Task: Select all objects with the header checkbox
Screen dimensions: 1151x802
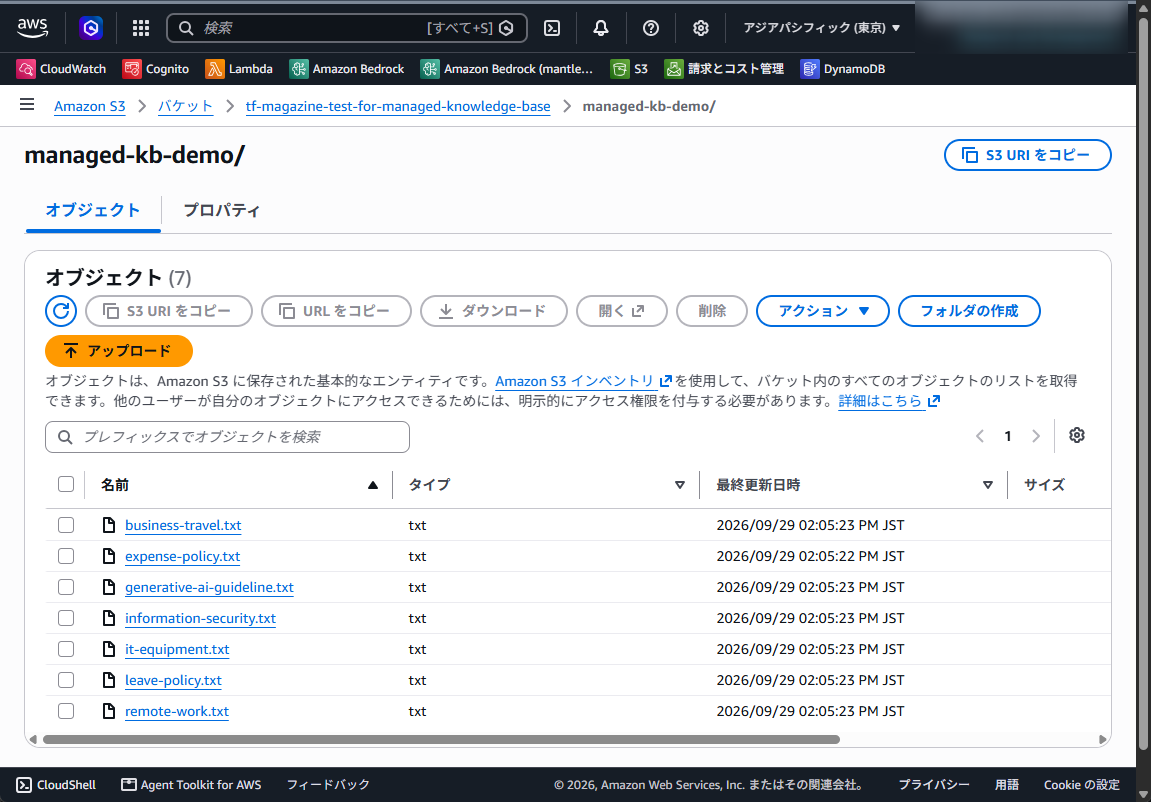Action: (66, 484)
